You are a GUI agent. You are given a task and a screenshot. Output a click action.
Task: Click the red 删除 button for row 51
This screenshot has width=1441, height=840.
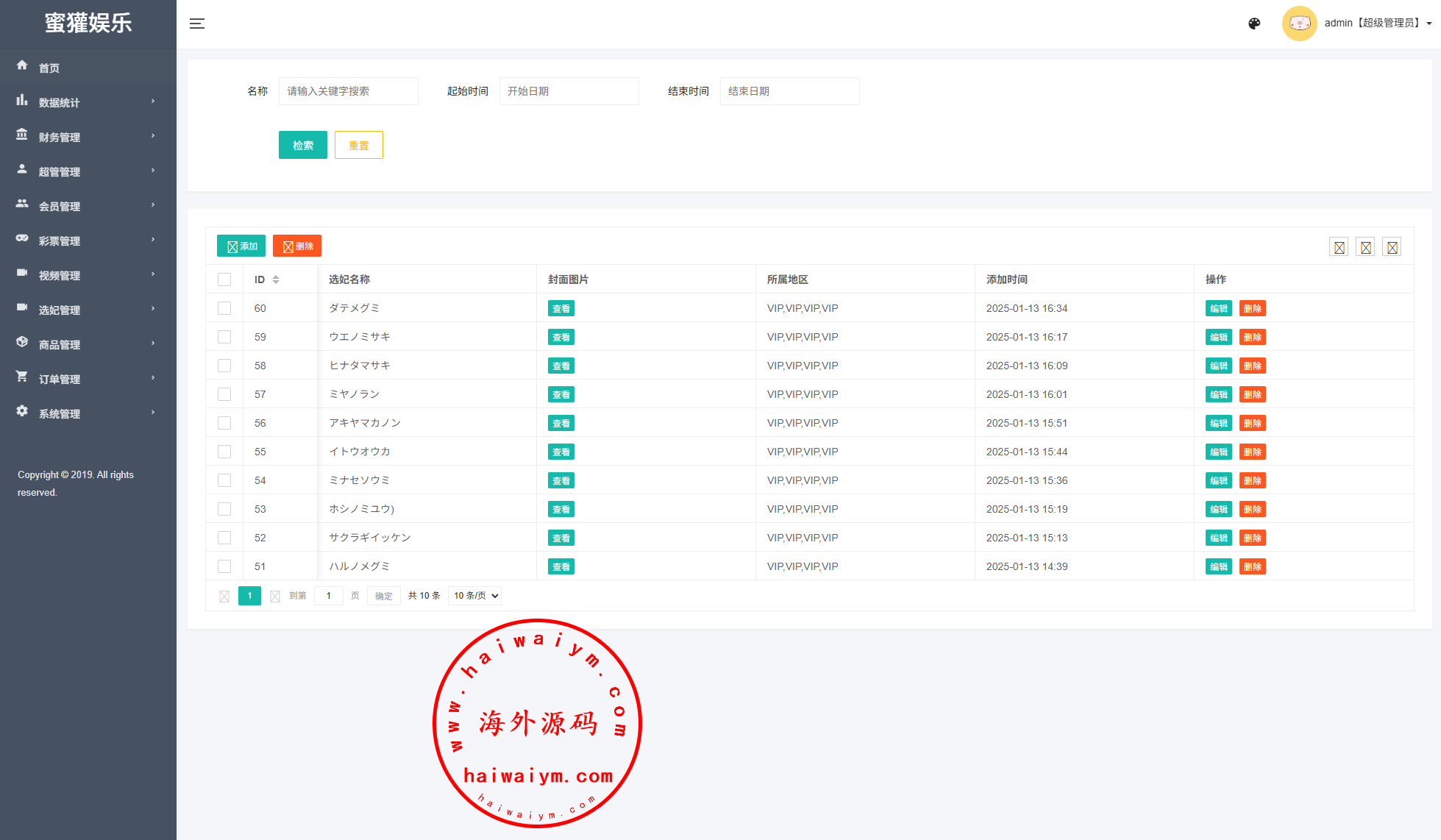(1252, 566)
